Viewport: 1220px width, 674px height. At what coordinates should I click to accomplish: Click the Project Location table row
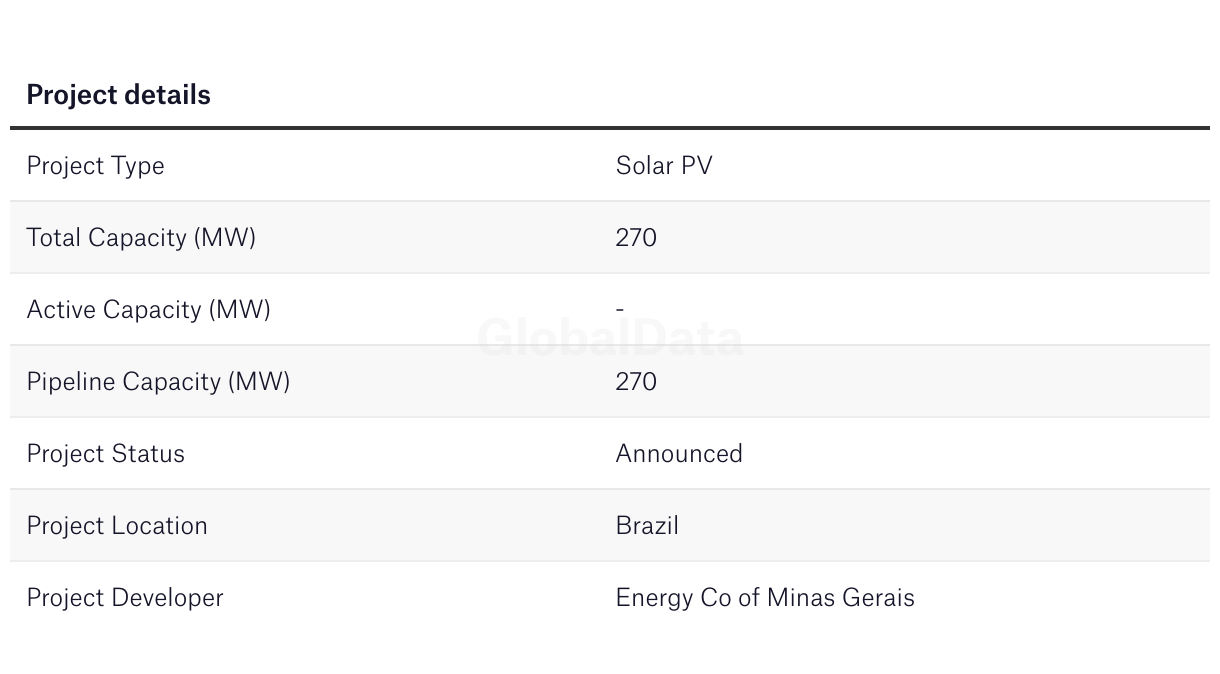[610, 526]
